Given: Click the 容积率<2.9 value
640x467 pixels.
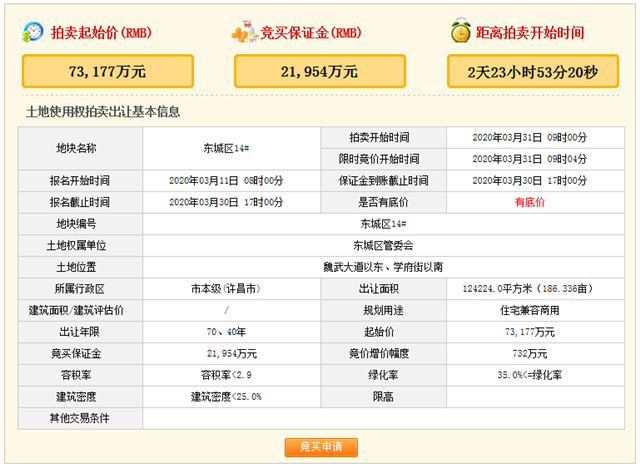Looking at the screenshot, I should tap(226, 376).
